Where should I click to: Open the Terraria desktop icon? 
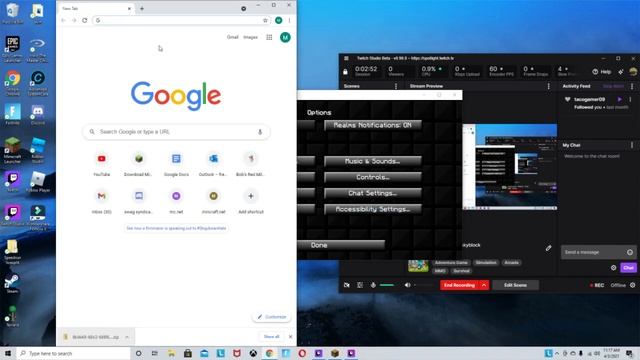13,316
